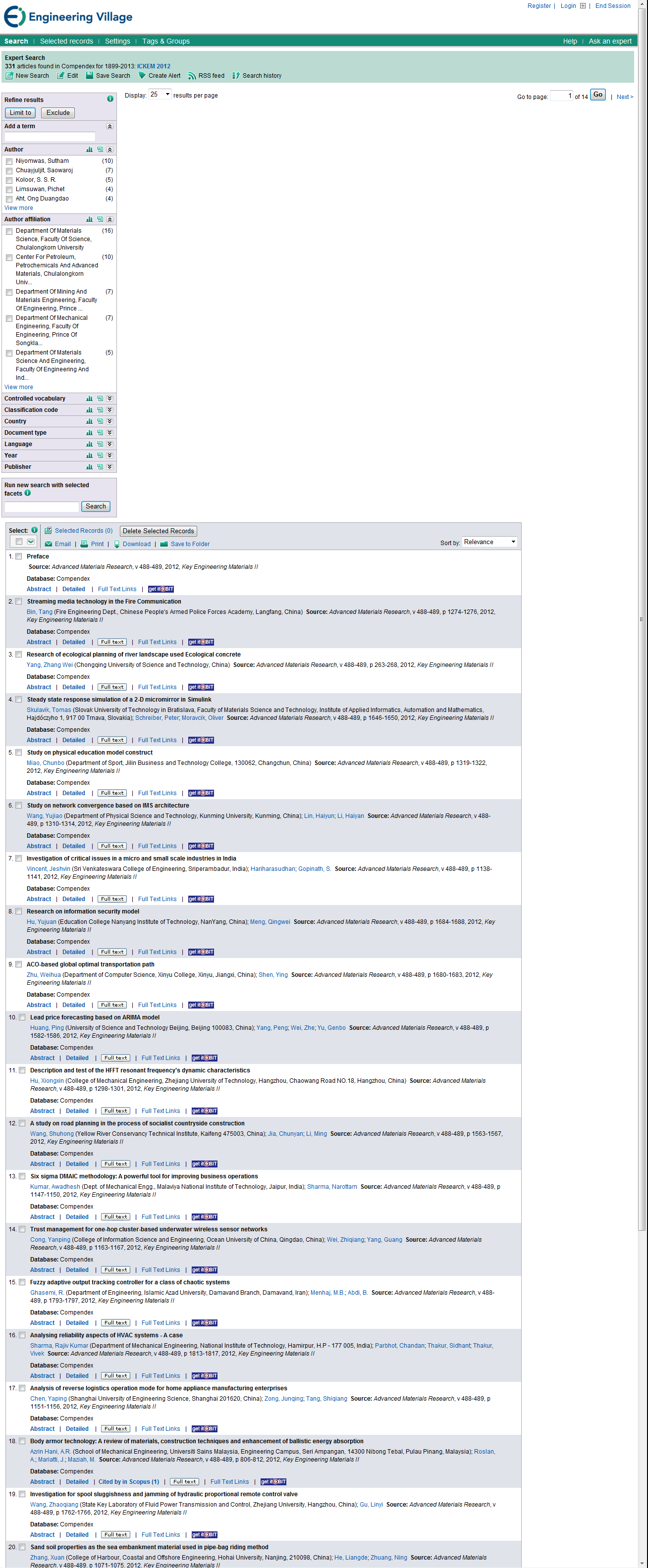648x1568 pixels.
Task: Click selected facets search input field
Action: (42, 506)
